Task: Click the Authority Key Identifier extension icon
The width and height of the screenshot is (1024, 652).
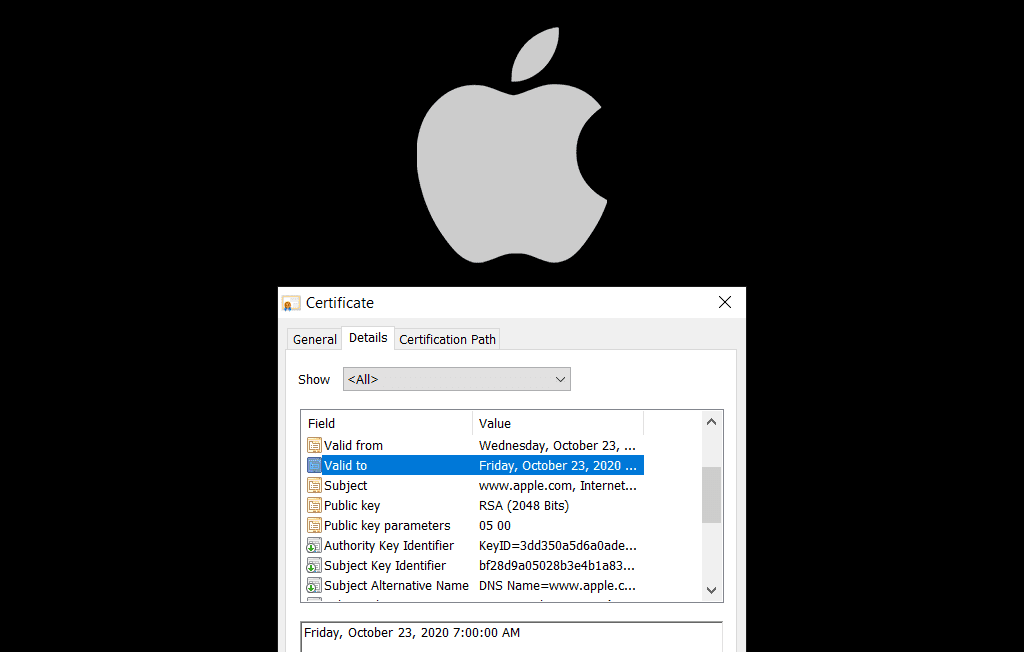Action: click(x=314, y=546)
